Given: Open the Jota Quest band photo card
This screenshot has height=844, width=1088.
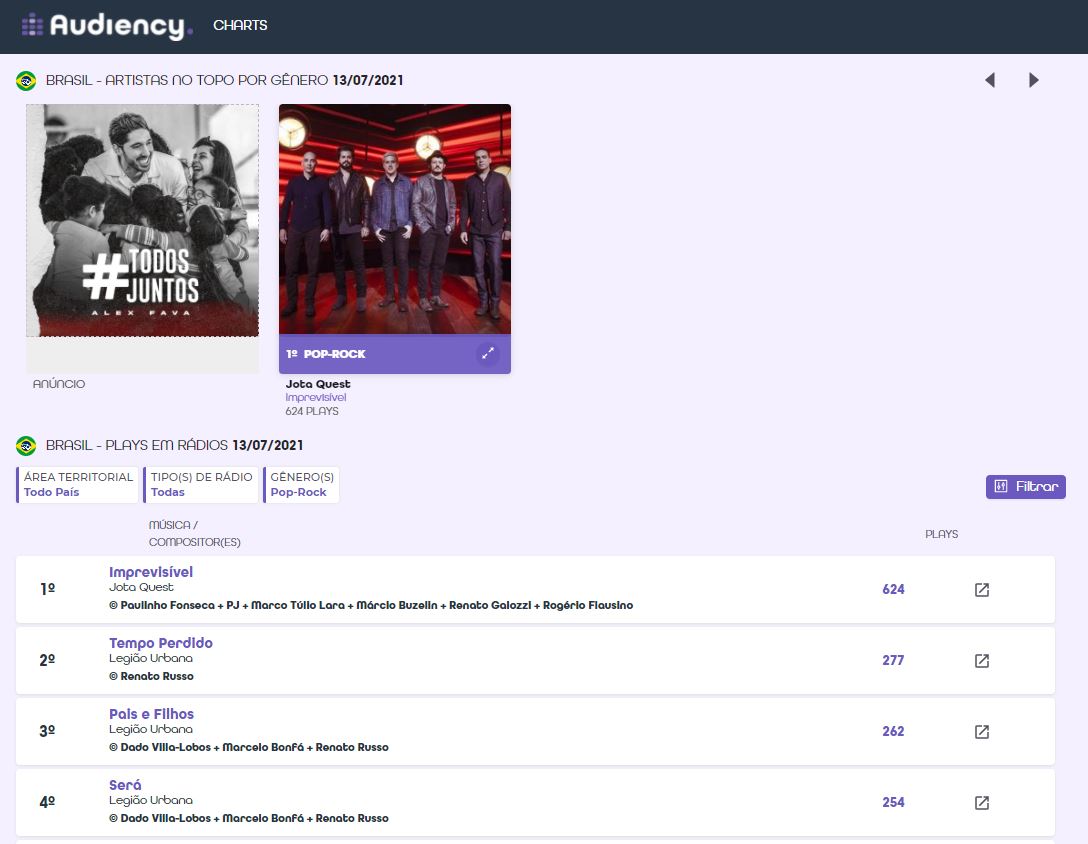Looking at the screenshot, I should (x=395, y=219).
